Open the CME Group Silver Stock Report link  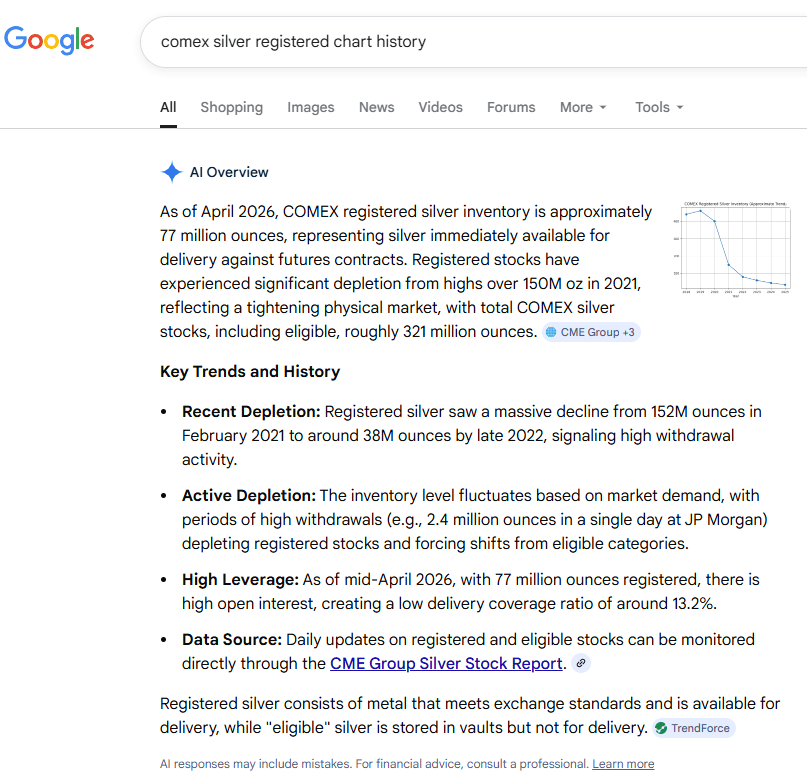click(x=446, y=663)
